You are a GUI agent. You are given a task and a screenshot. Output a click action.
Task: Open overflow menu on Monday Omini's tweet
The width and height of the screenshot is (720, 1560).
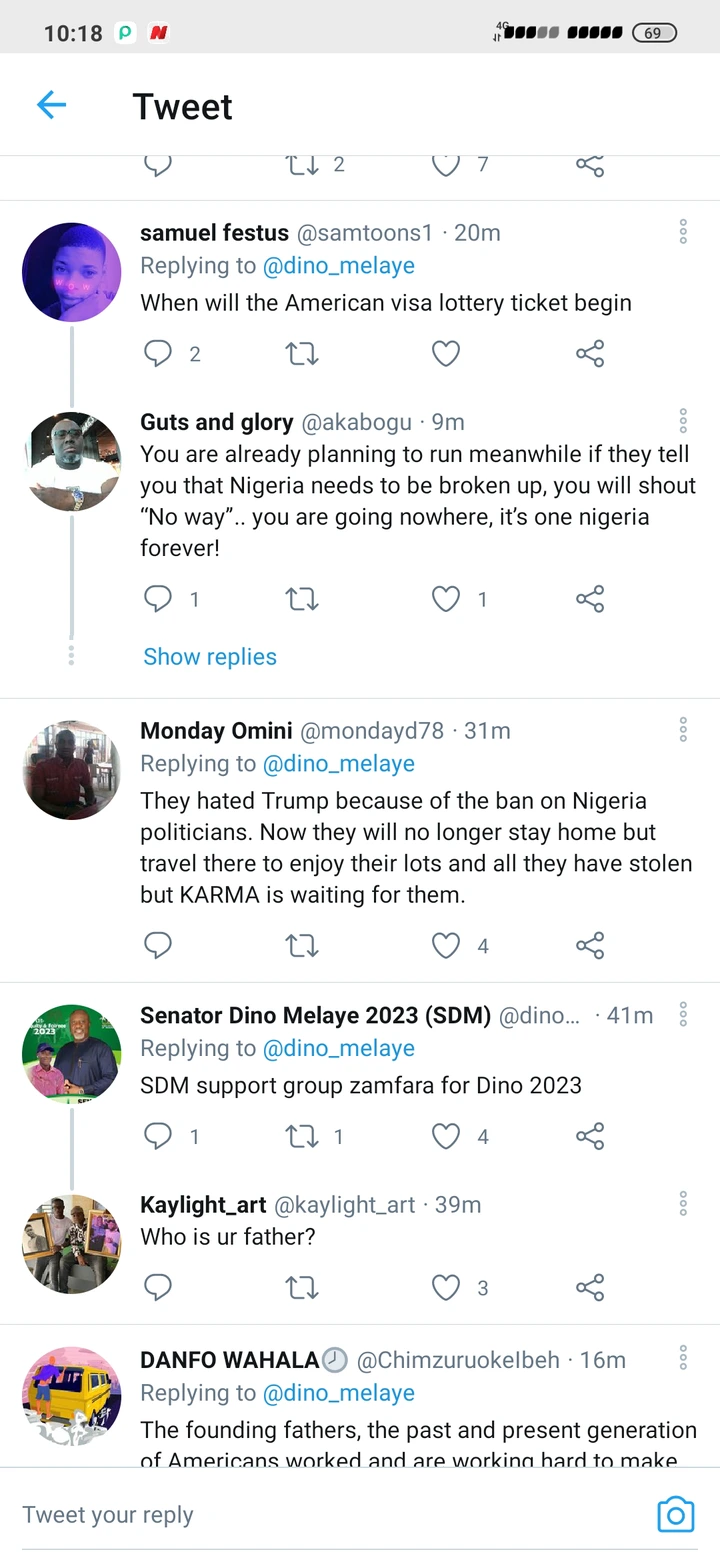[x=683, y=730]
